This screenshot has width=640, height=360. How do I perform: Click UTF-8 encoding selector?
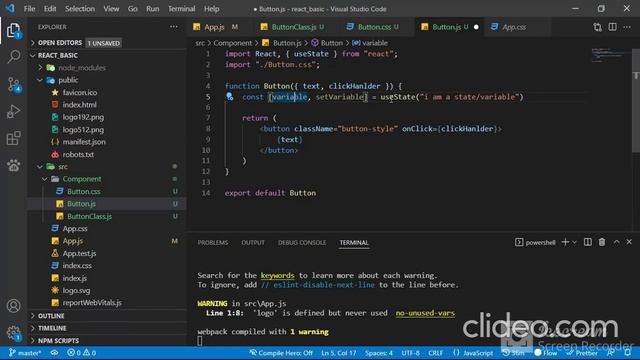pyautogui.click(x=410, y=353)
